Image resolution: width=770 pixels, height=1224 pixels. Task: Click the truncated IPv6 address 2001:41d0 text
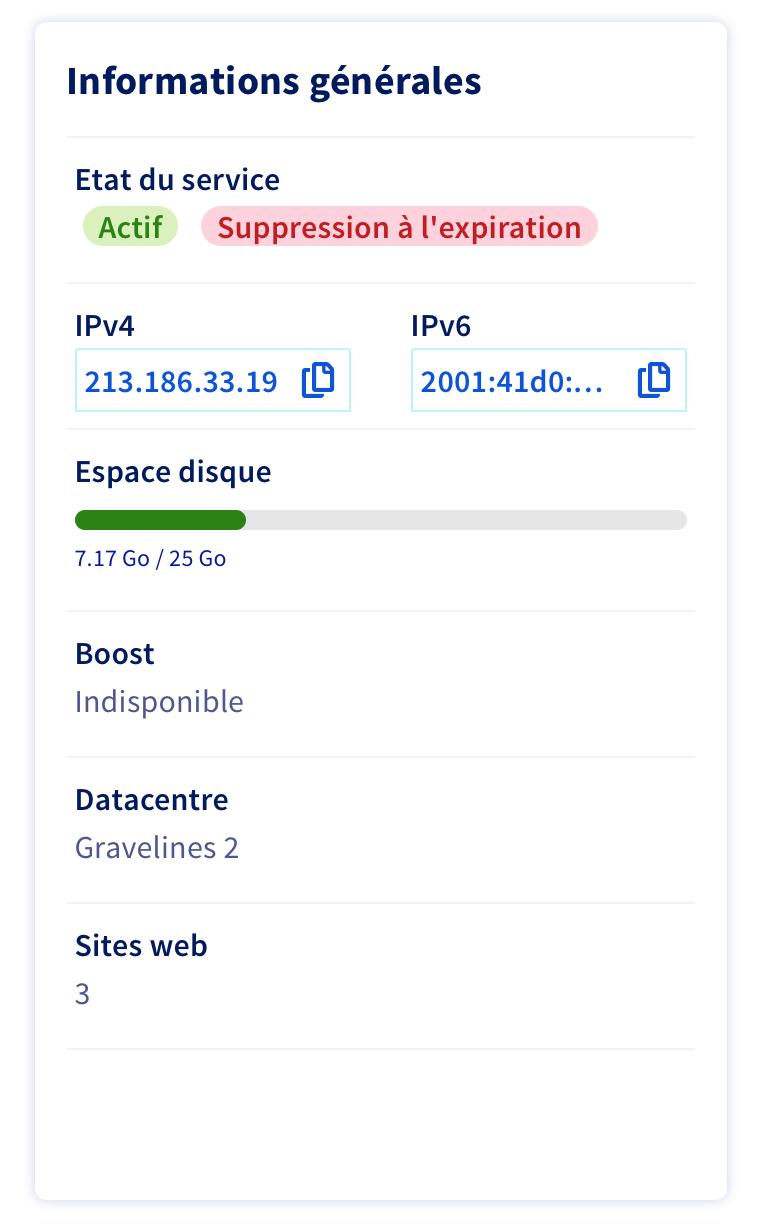[512, 381]
